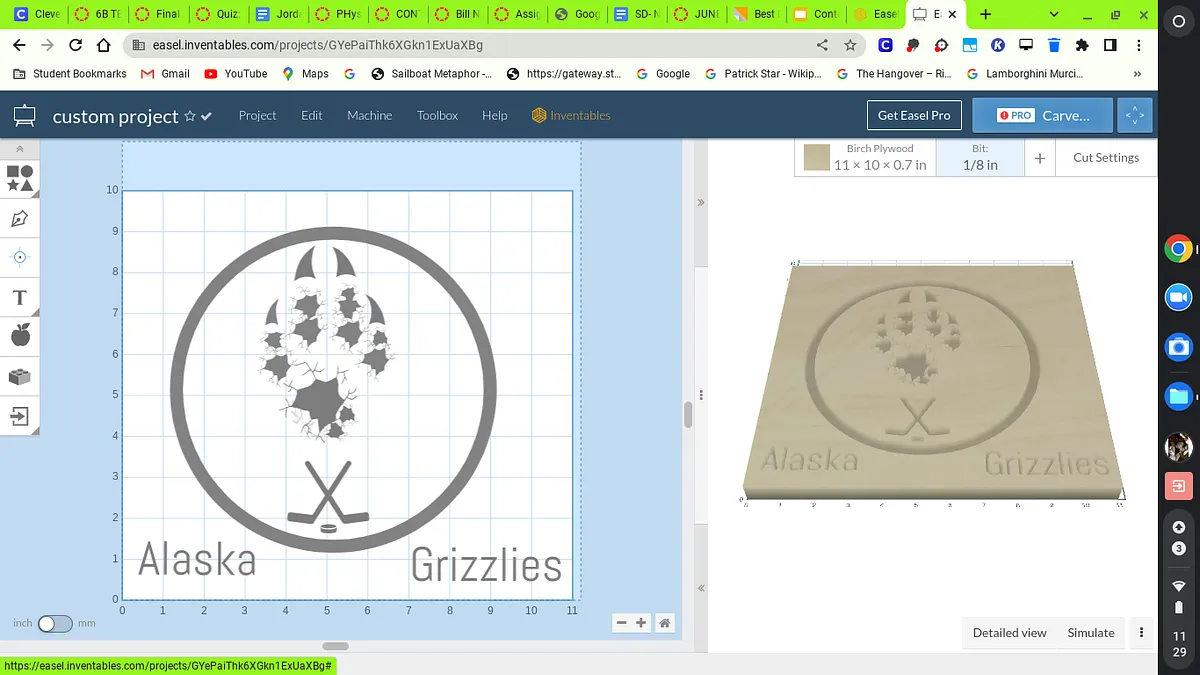Expand panel using the upper double-arrow divider

point(701,202)
